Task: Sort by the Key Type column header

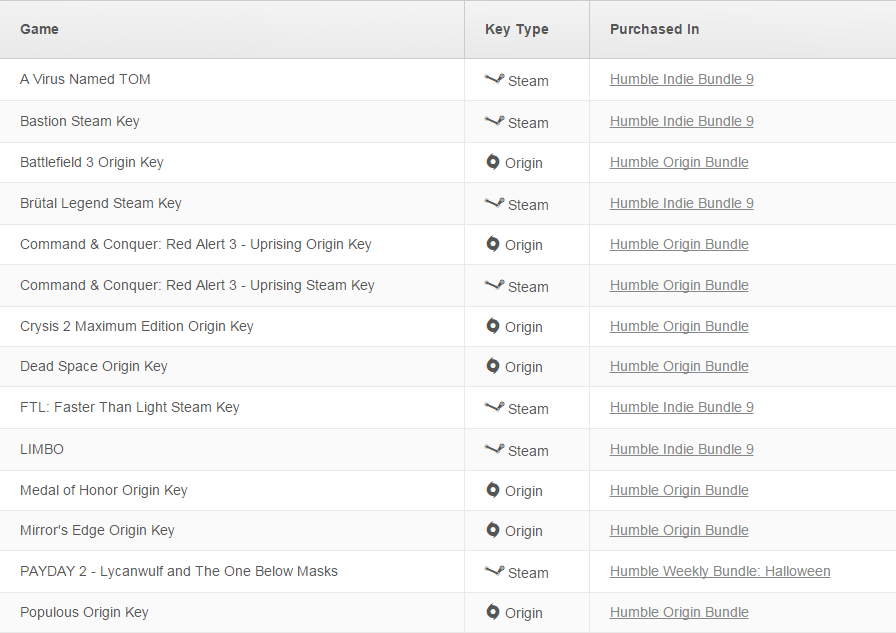Action: tap(517, 29)
